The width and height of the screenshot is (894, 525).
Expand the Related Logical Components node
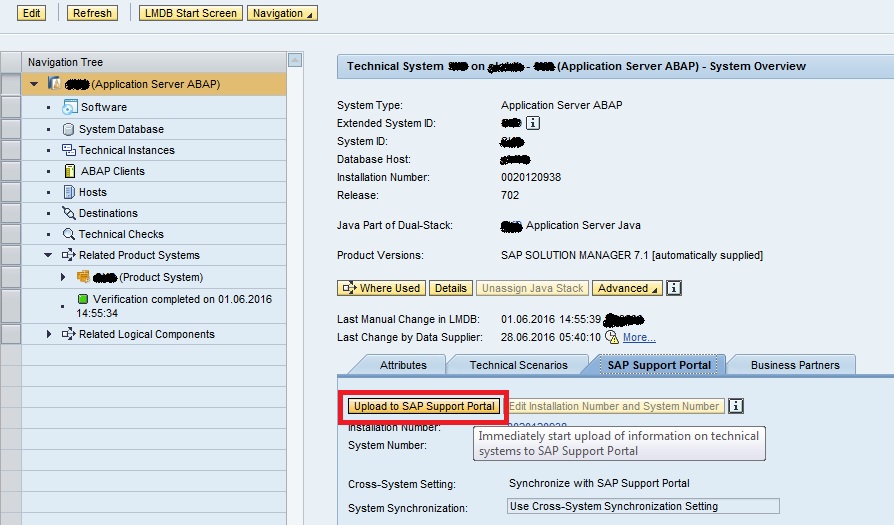click(x=48, y=334)
